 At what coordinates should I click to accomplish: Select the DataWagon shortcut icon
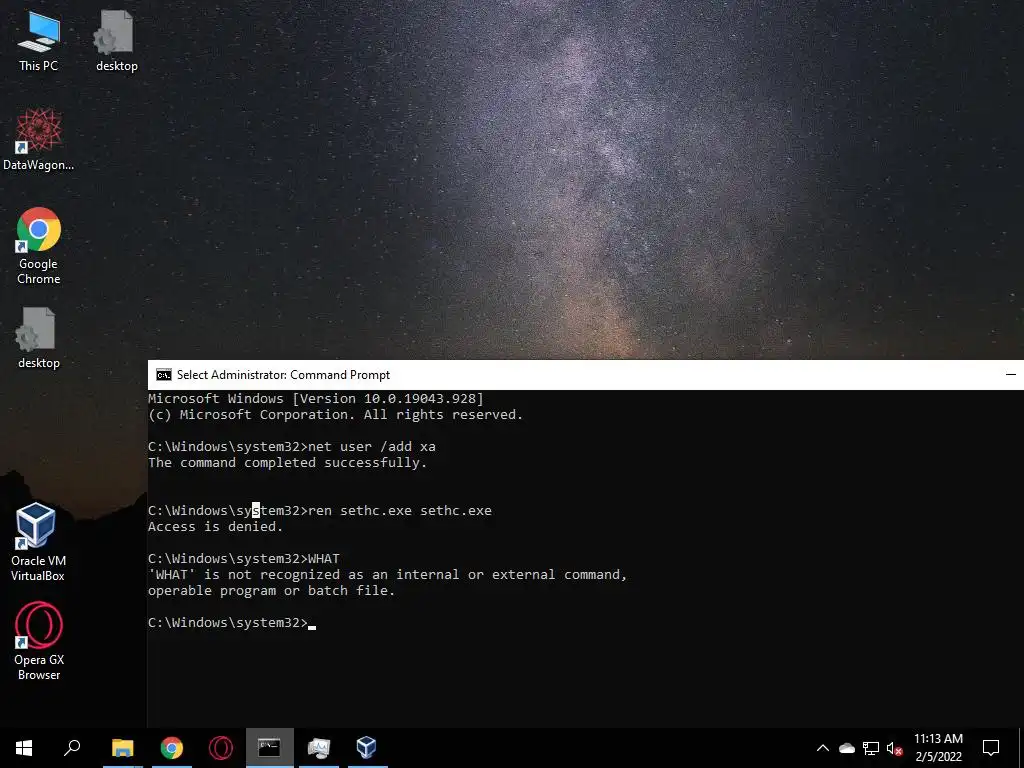(38, 140)
